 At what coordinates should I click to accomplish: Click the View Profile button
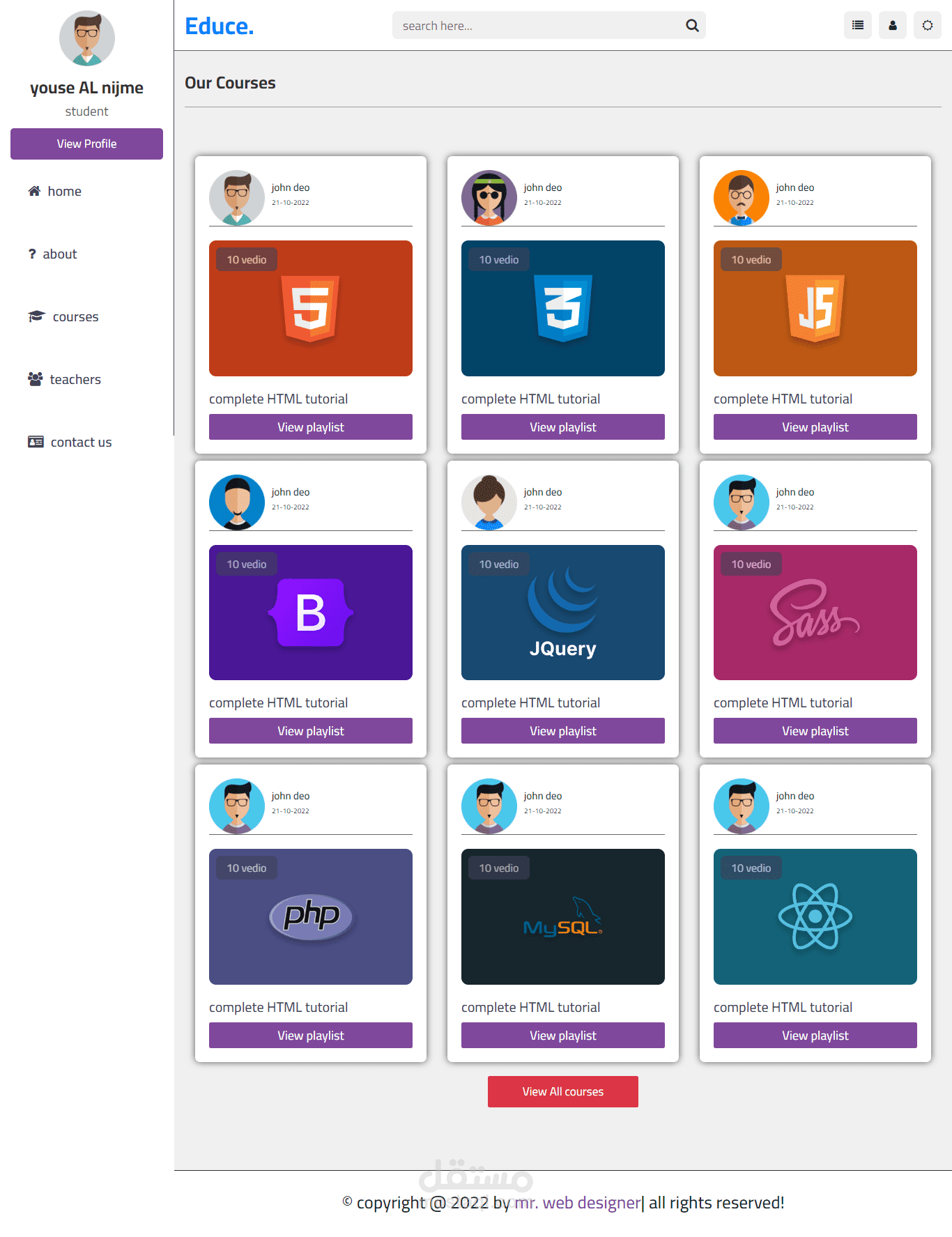point(86,144)
